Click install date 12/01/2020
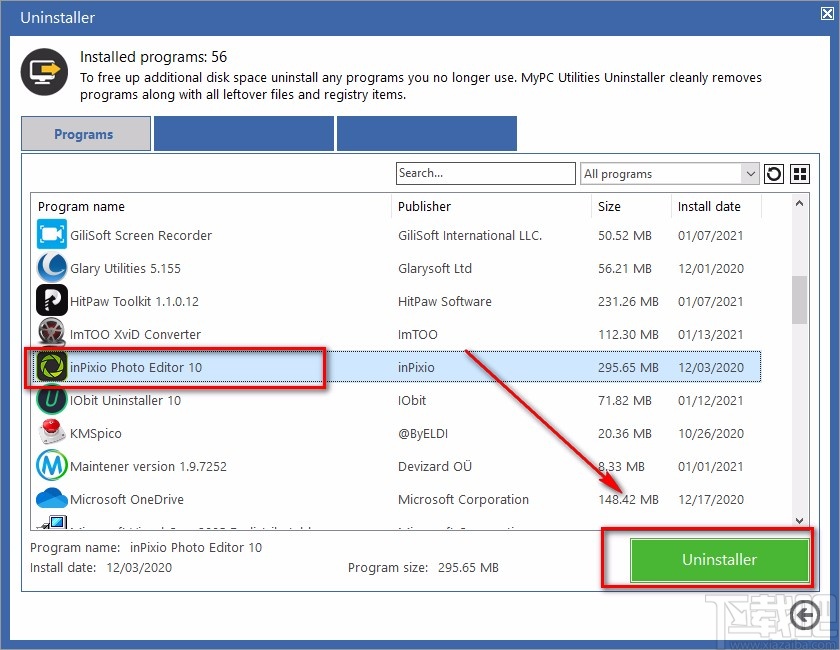The width and height of the screenshot is (840, 650). tap(710, 268)
